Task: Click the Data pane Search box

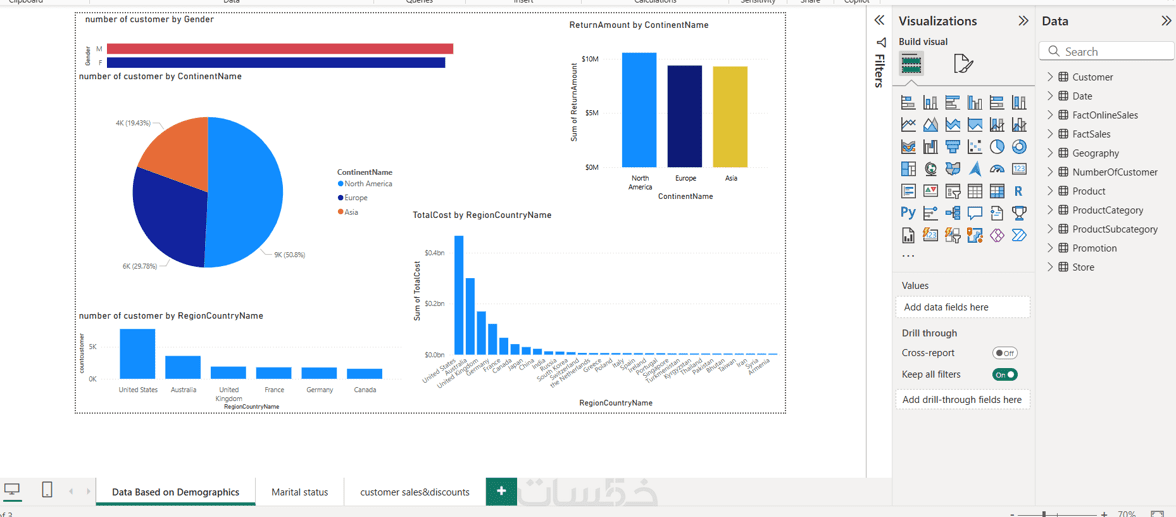Action: (x=1106, y=51)
